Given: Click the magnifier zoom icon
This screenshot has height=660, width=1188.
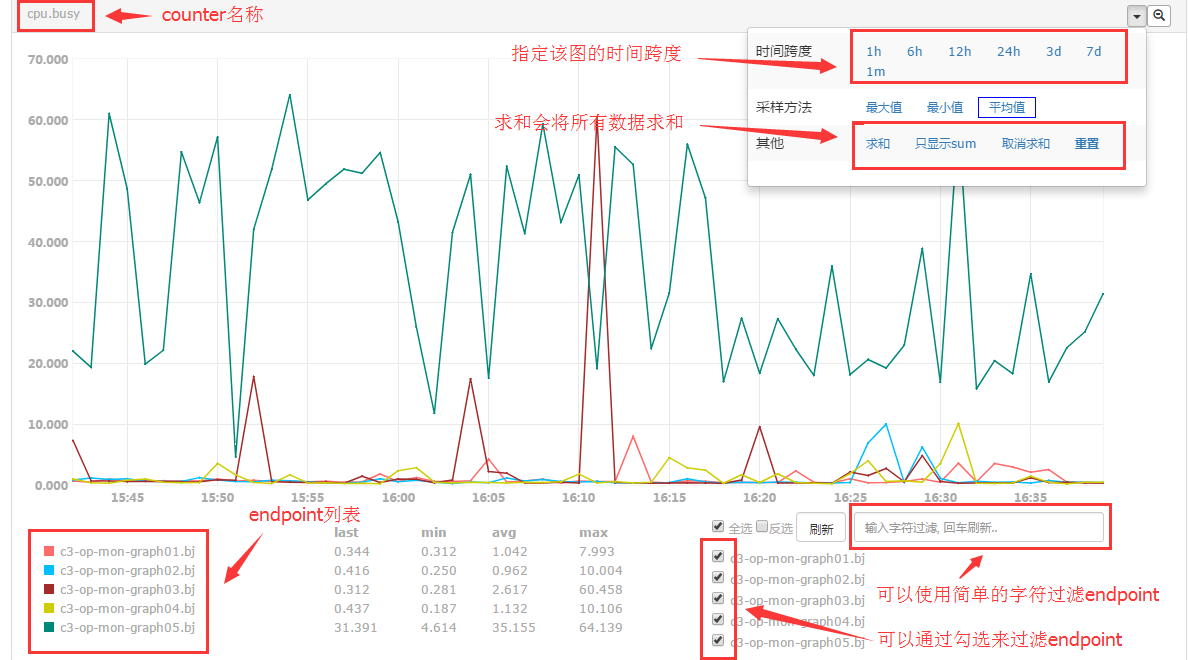Looking at the screenshot, I should (x=1159, y=16).
